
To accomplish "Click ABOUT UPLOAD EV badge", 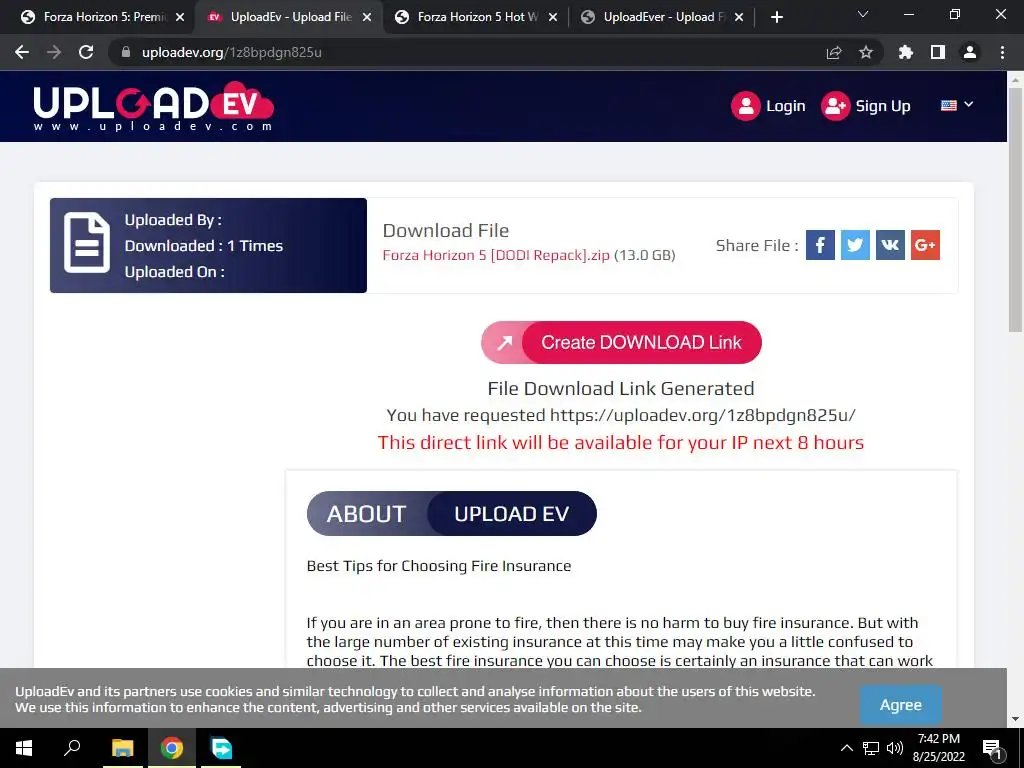I will pyautogui.click(x=452, y=513).
